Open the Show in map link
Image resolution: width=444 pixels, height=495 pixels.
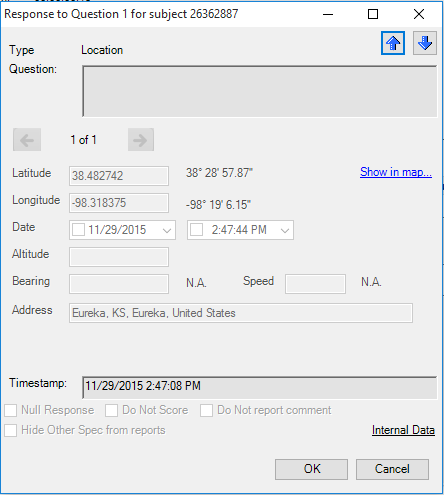[396, 172]
